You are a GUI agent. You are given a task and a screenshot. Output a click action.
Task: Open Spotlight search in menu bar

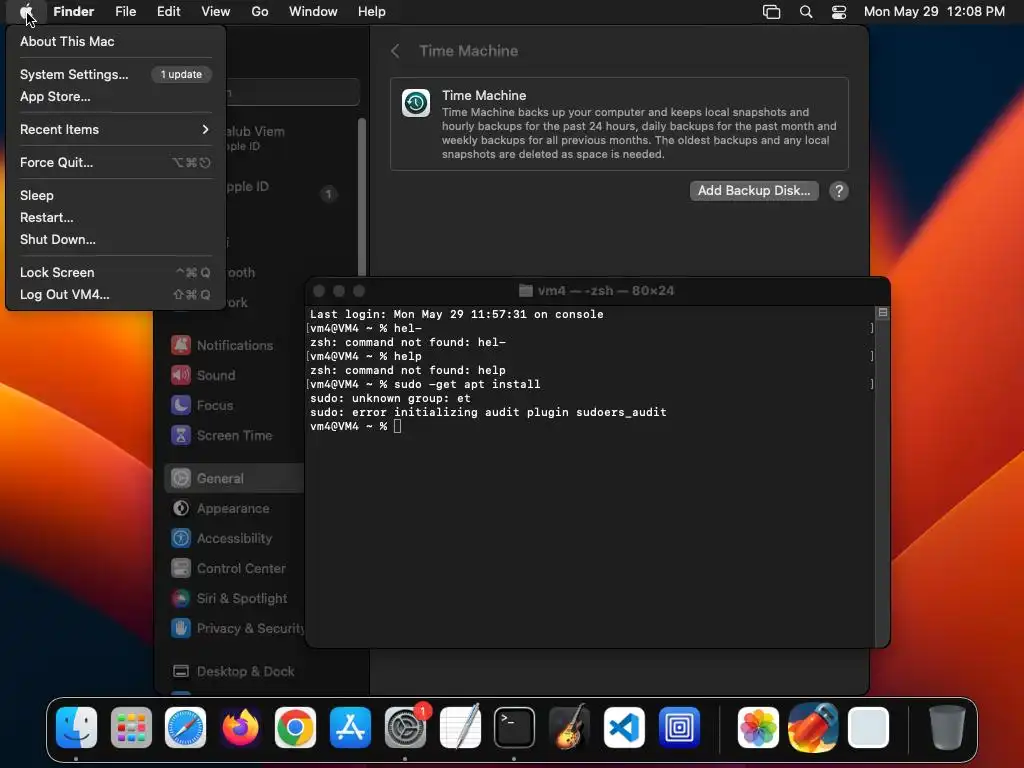coord(806,12)
